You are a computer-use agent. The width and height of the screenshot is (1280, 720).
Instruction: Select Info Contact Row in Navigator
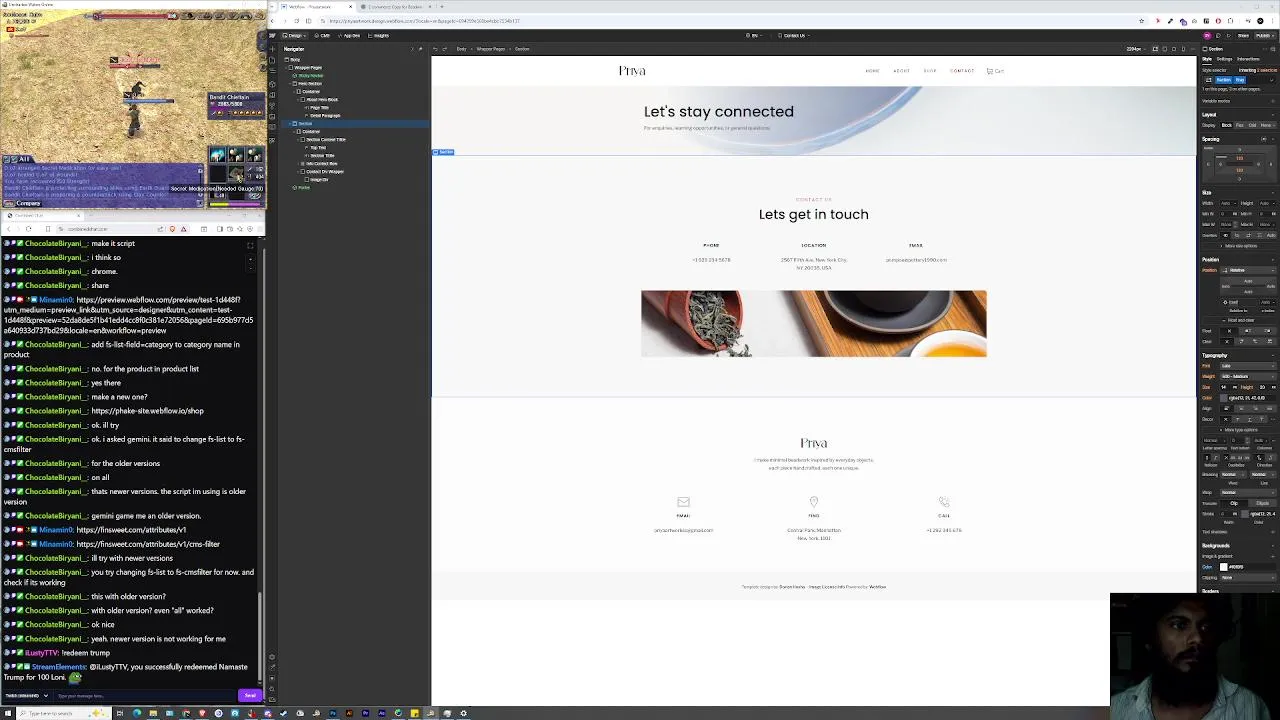point(322,164)
